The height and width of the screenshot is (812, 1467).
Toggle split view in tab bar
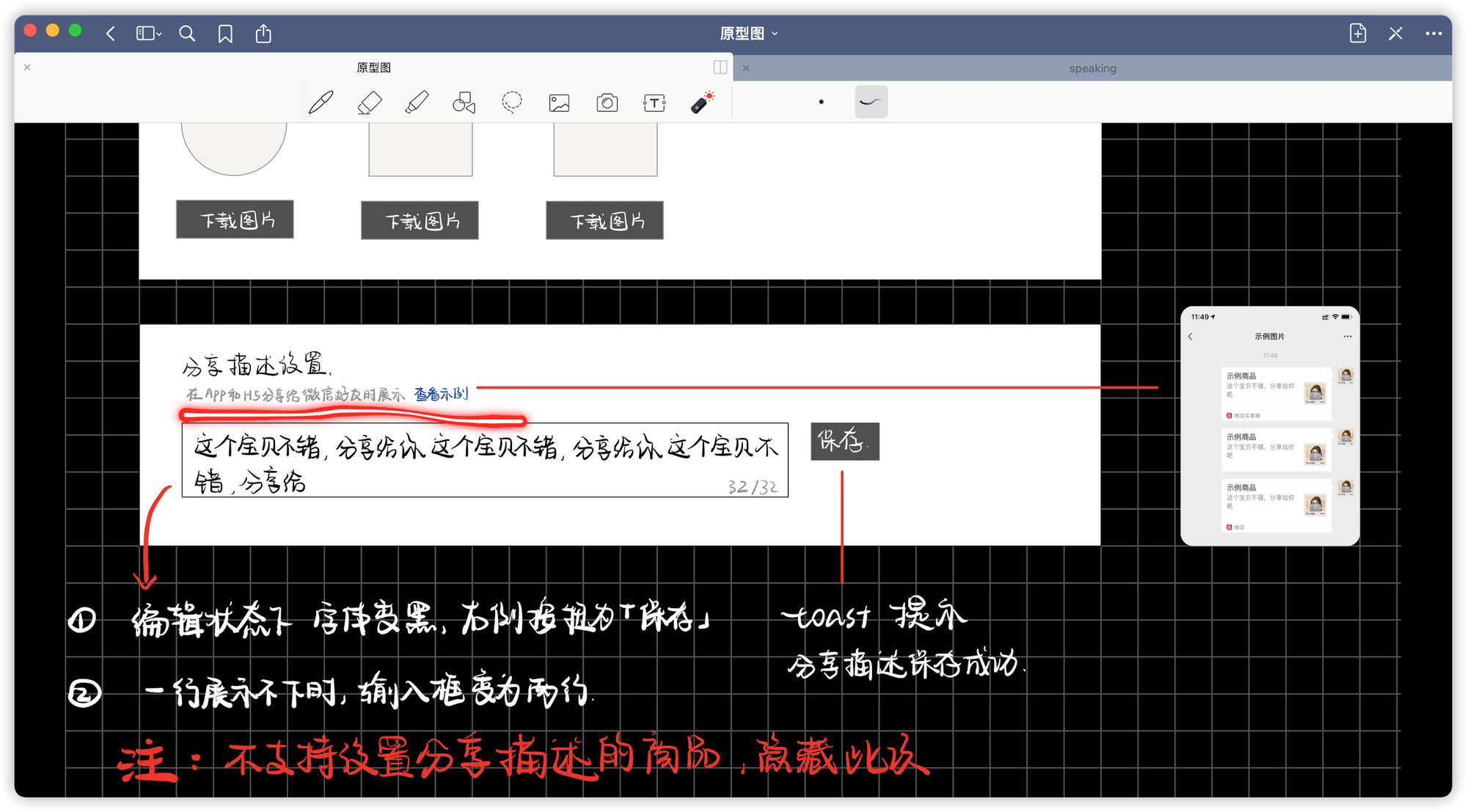720,67
